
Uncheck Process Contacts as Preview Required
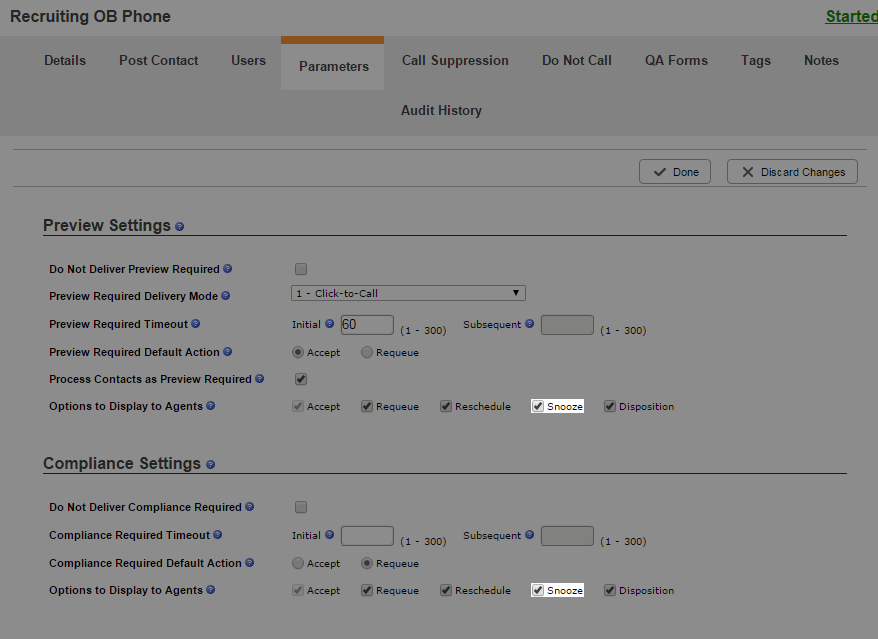tap(301, 379)
